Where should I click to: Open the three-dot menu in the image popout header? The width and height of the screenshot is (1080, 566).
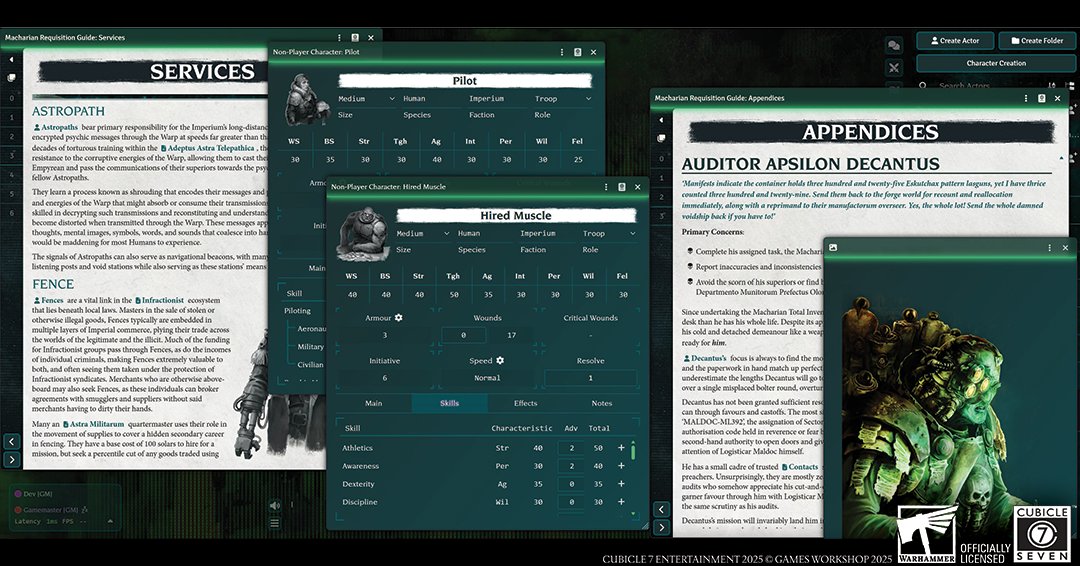click(x=1050, y=247)
